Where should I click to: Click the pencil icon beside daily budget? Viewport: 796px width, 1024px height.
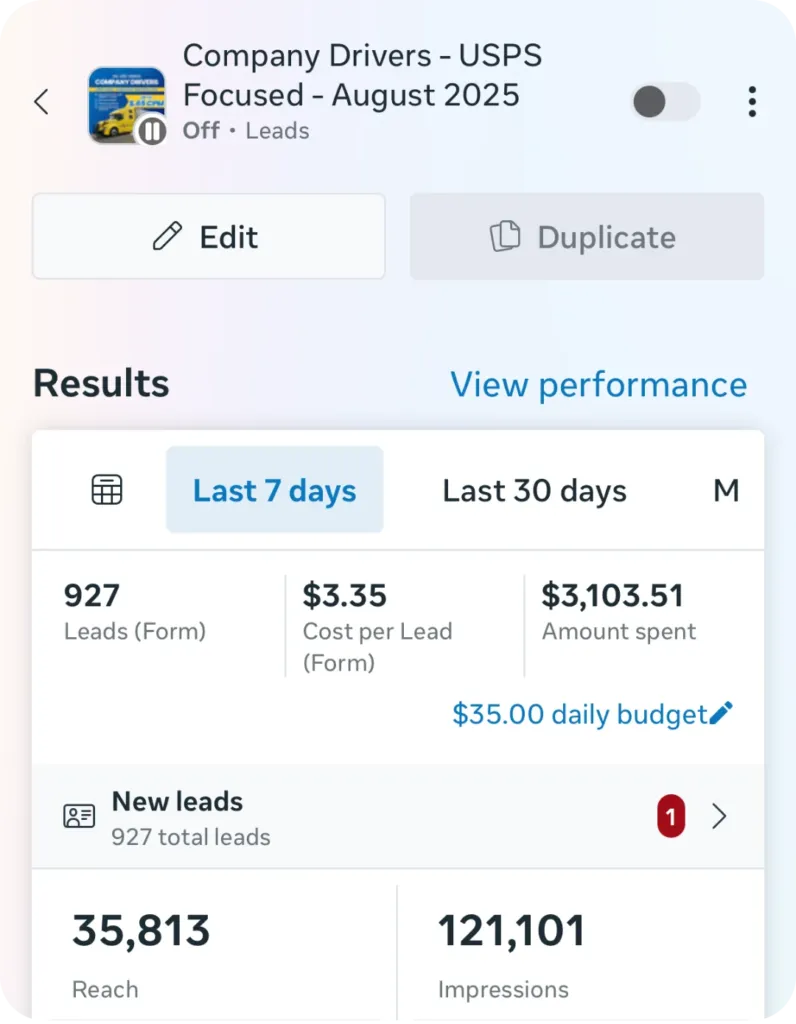click(722, 713)
